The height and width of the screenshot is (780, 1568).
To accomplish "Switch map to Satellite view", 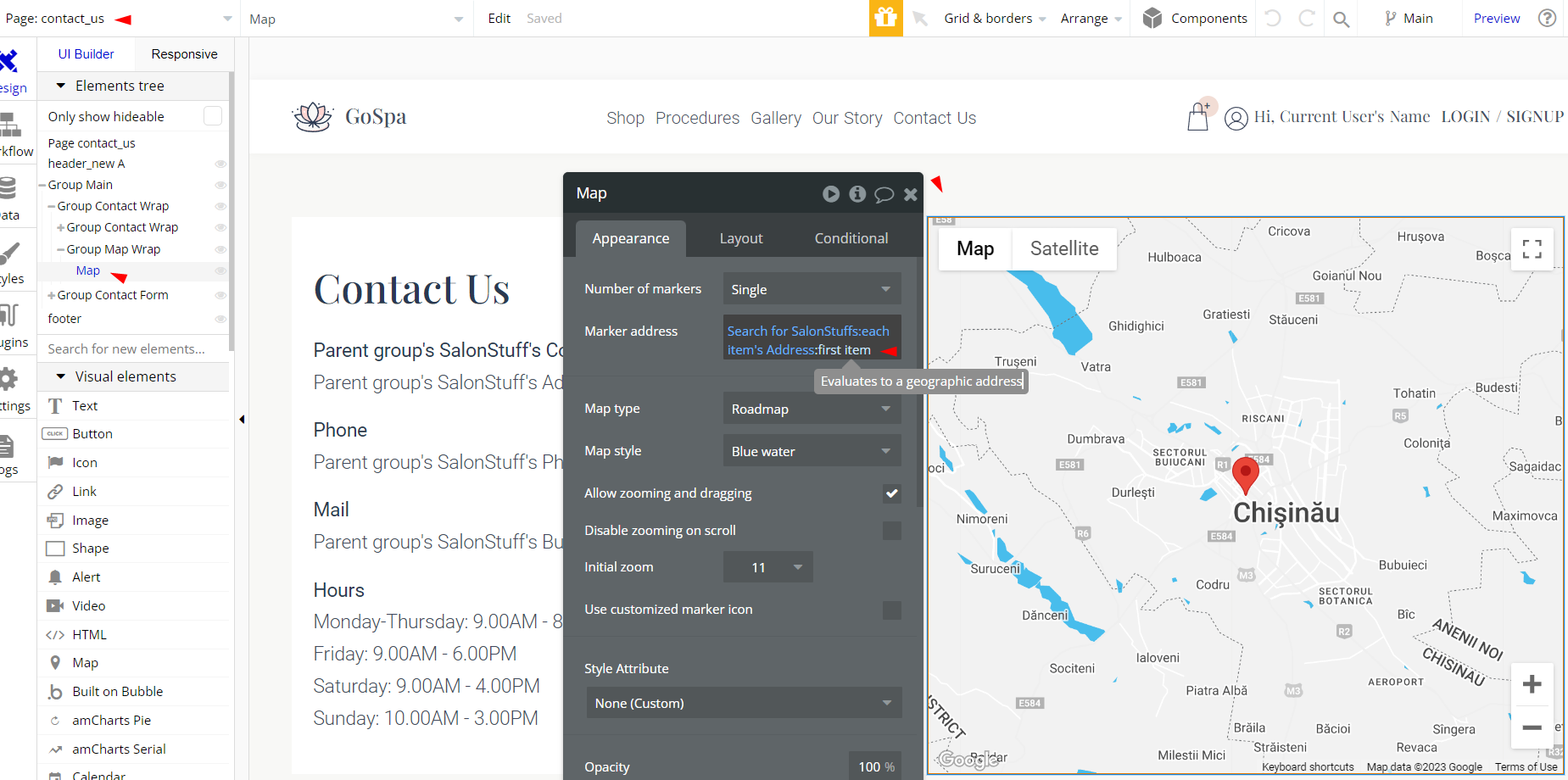I will (1064, 248).
